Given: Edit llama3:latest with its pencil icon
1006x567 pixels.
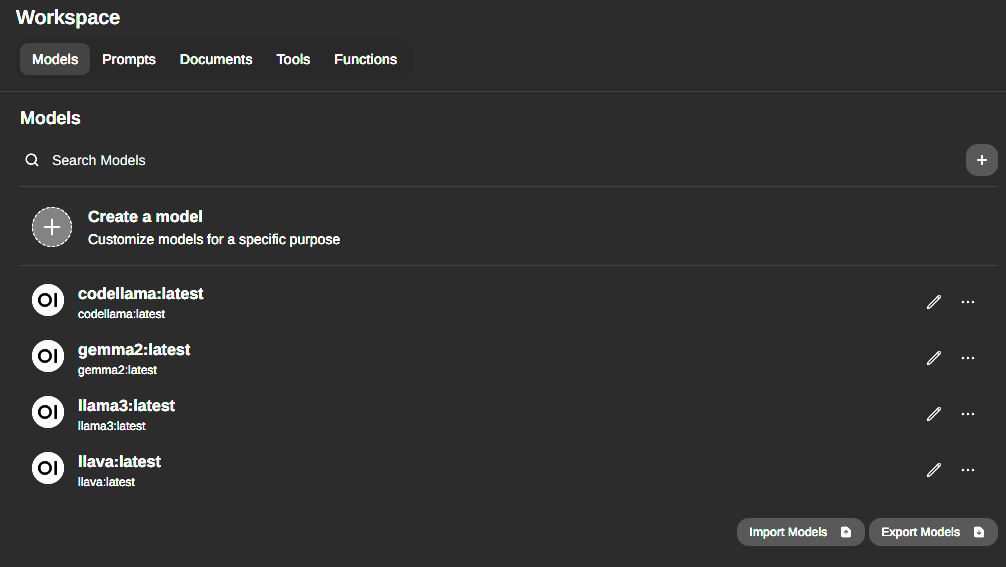Looking at the screenshot, I should [934, 414].
